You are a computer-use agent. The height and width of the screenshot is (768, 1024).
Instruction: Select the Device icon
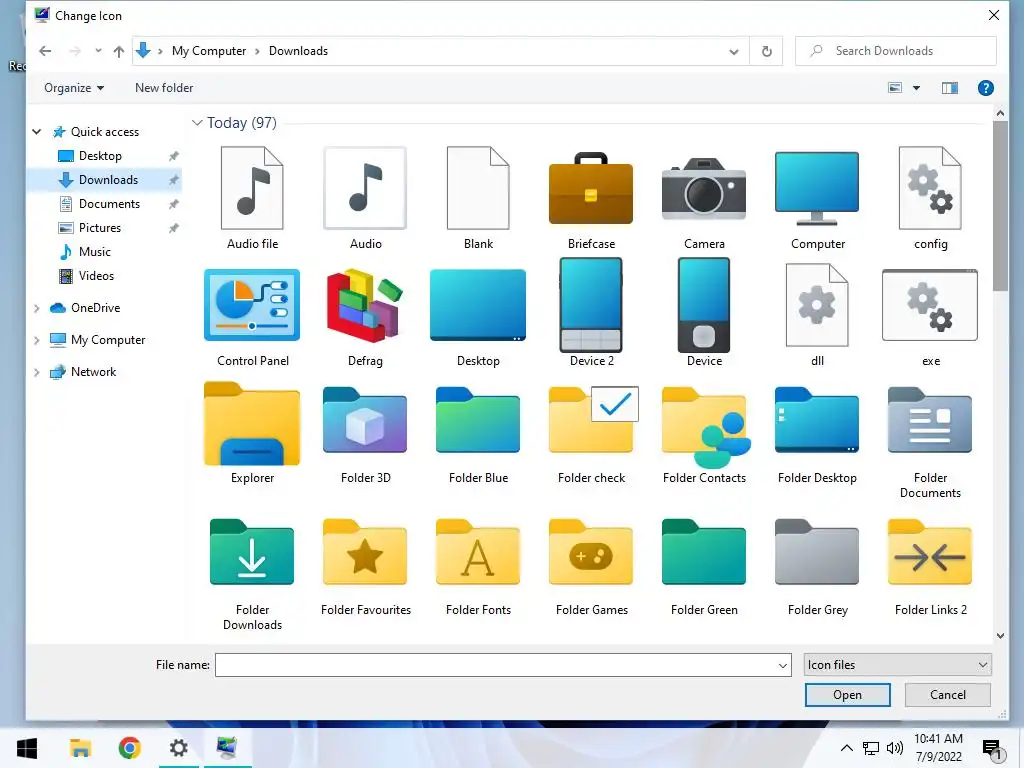(704, 305)
